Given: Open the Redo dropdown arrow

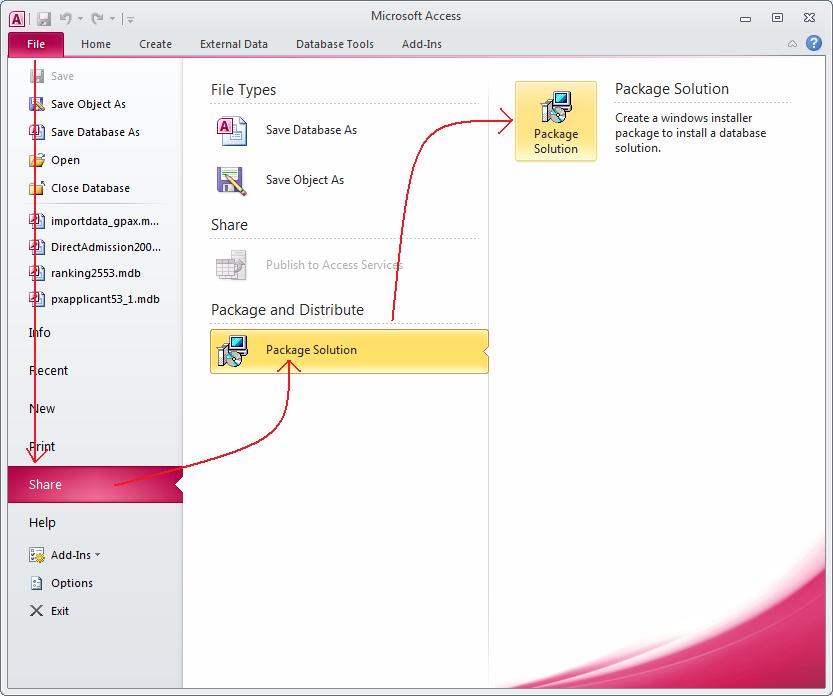Looking at the screenshot, I should click(112, 19).
